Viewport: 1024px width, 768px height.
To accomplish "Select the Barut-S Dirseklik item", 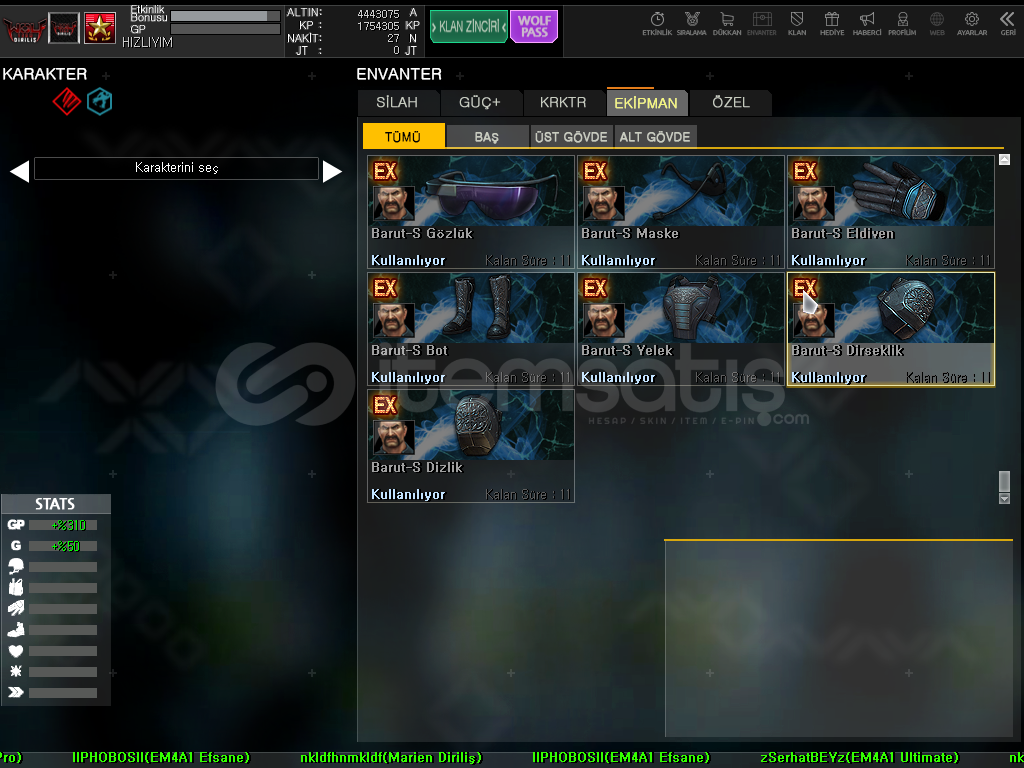I will (891, 328).
